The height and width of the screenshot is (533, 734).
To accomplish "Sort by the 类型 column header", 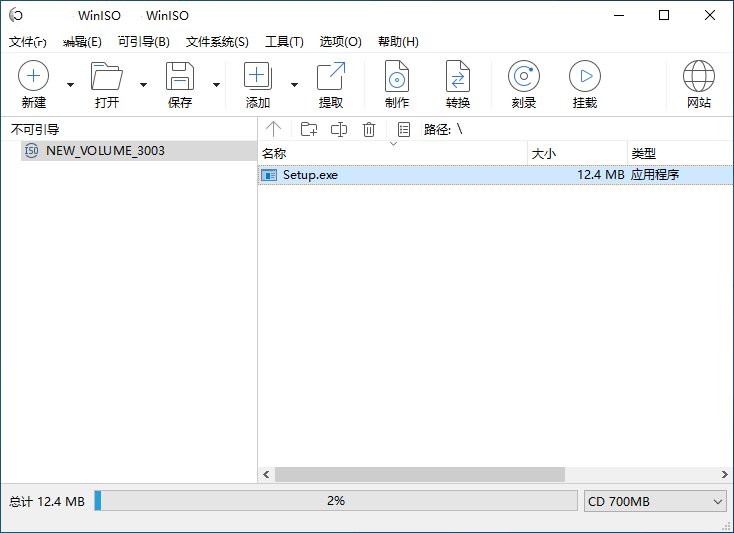I will (x=680, y=153).
